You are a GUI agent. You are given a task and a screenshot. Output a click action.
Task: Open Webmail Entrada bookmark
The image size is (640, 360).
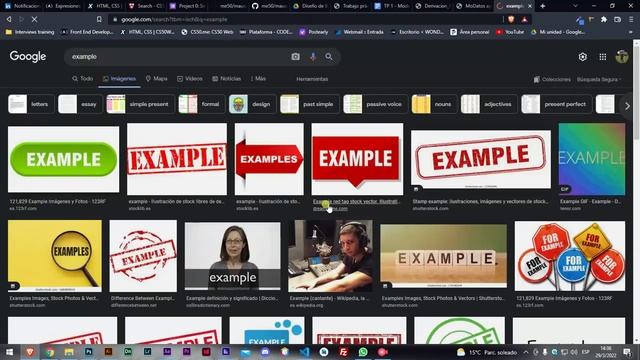click(359, 32)
